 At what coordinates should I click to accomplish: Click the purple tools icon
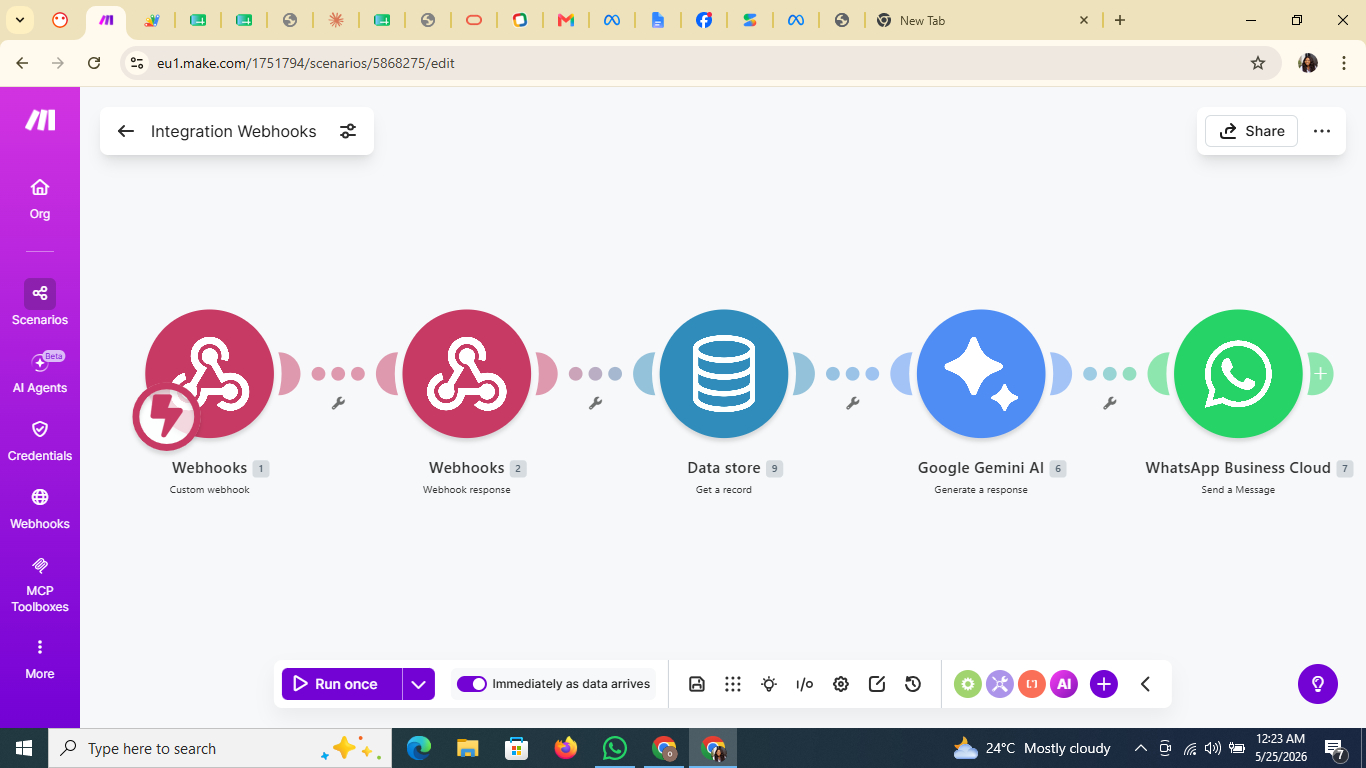pos(1000,684)
